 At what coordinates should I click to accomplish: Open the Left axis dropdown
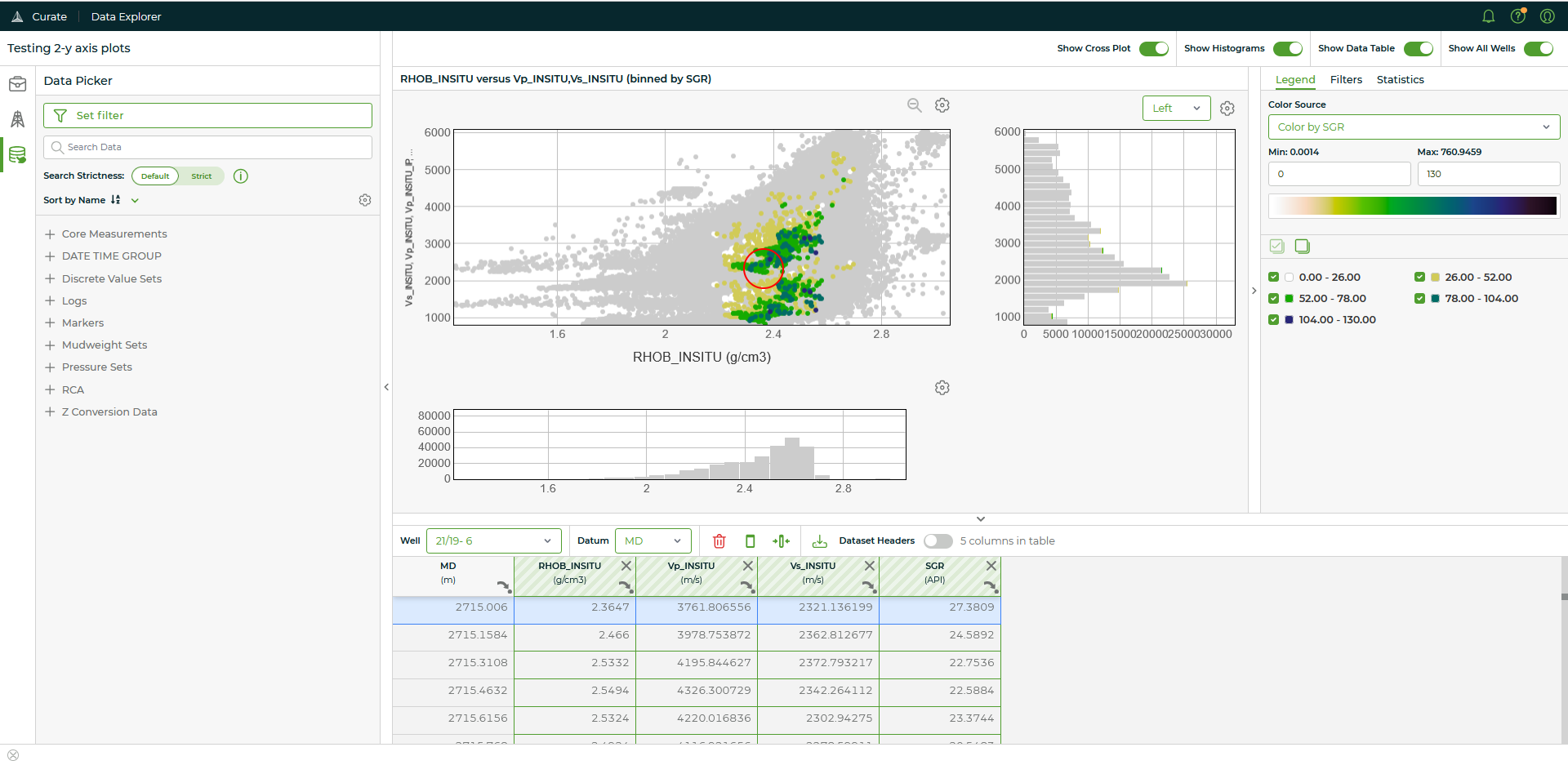tap(1176, 109)
